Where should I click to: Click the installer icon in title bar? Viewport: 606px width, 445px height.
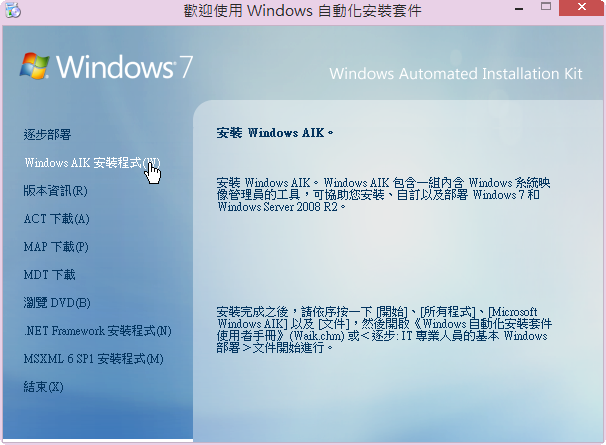[x=13, y=10]
